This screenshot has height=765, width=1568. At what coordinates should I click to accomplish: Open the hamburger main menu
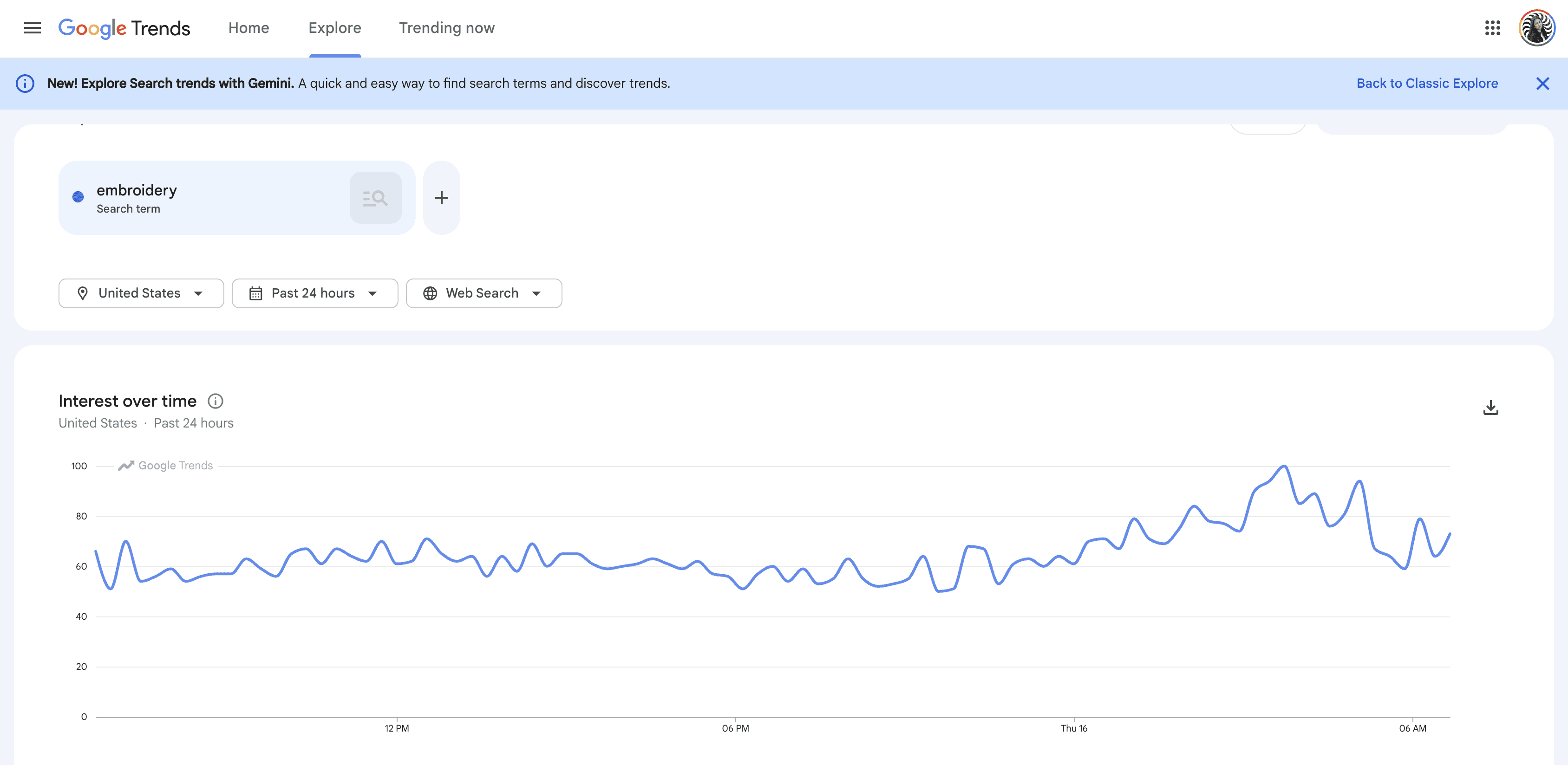(x=32, y=28)
